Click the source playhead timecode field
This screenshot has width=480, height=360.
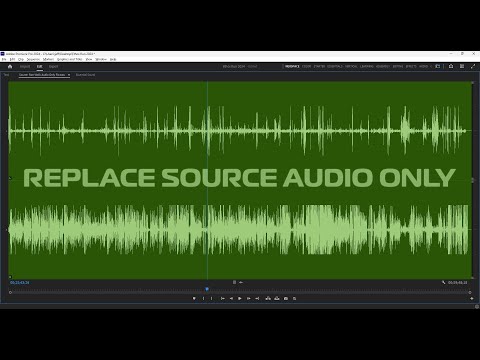point(20,283)
